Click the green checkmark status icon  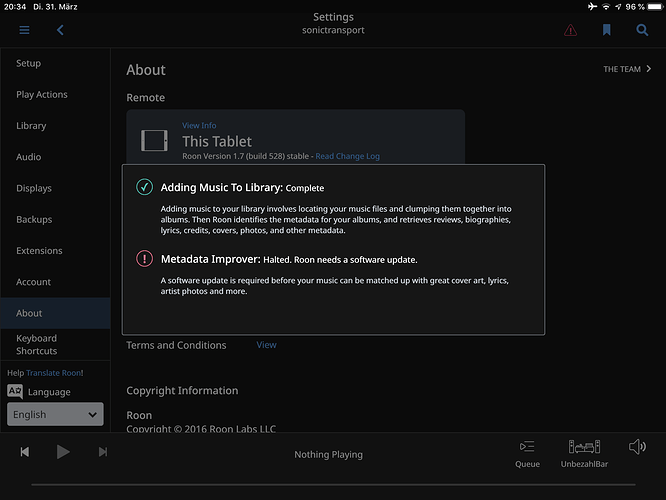(x=144, y=187)
